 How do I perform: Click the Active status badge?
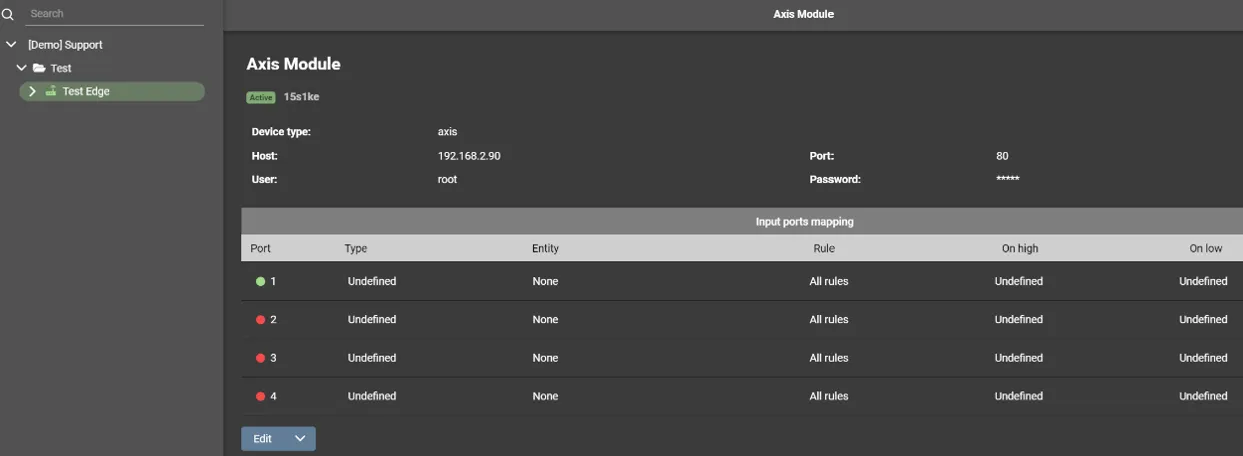click(x=261, y=97)
